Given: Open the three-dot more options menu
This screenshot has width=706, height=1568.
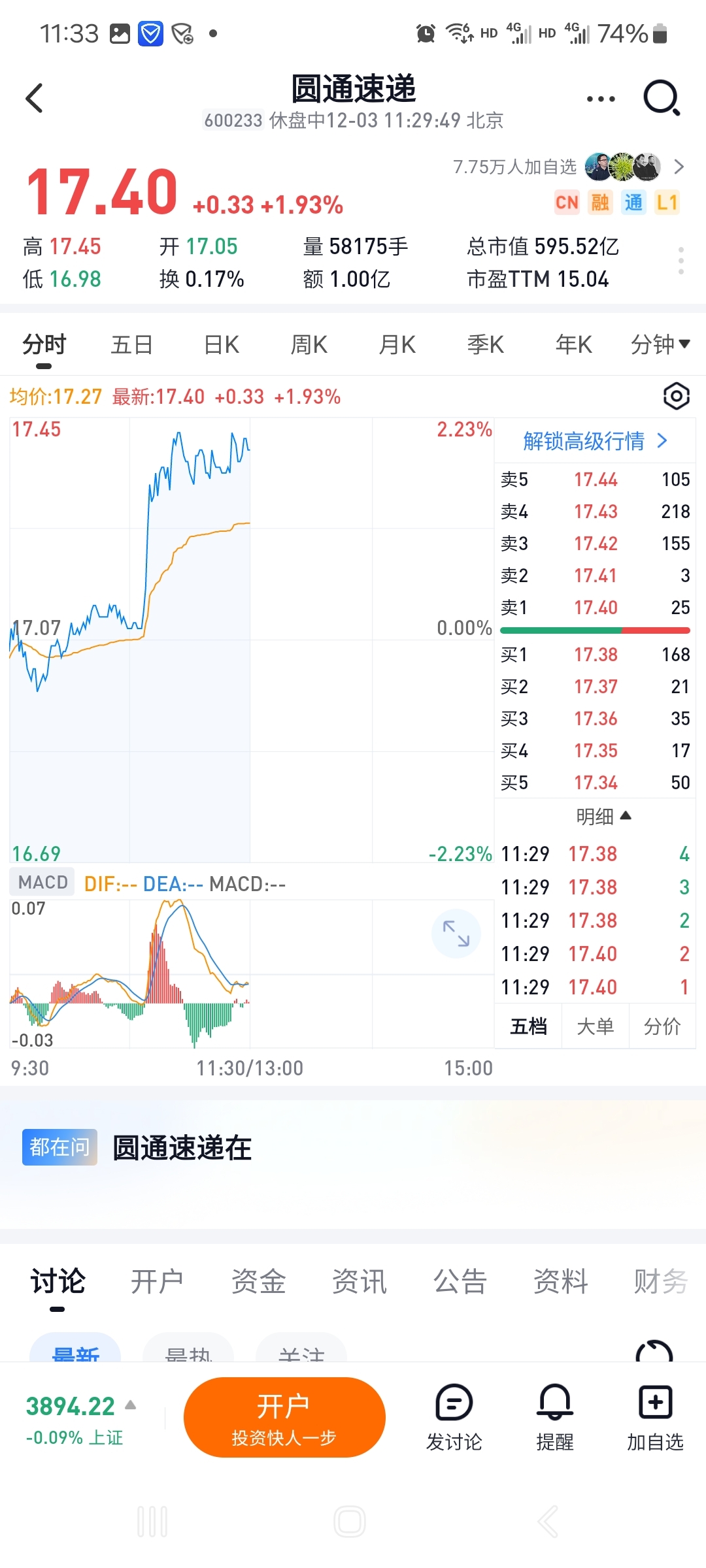Looking at the screenshot, I should 601,99.
